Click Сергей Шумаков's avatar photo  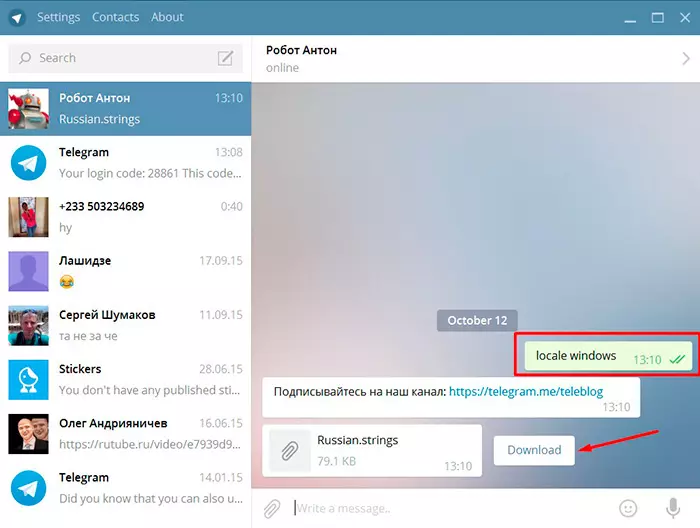[x=29, y=325]
